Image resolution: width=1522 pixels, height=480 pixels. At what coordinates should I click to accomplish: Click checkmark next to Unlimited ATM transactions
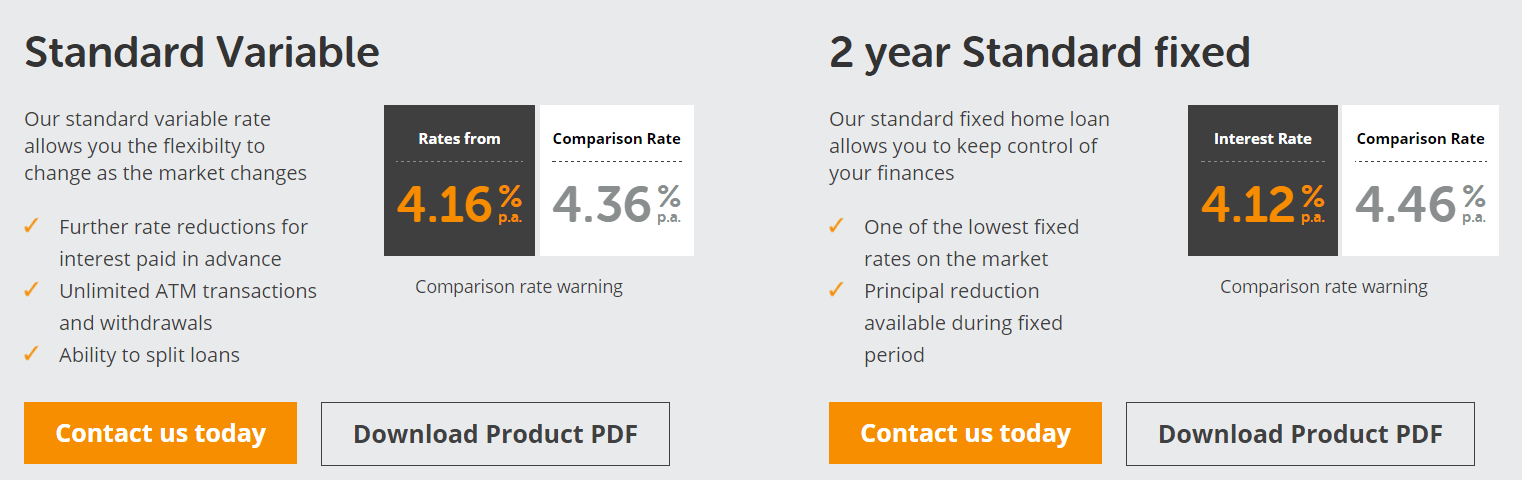coord(32,290)
